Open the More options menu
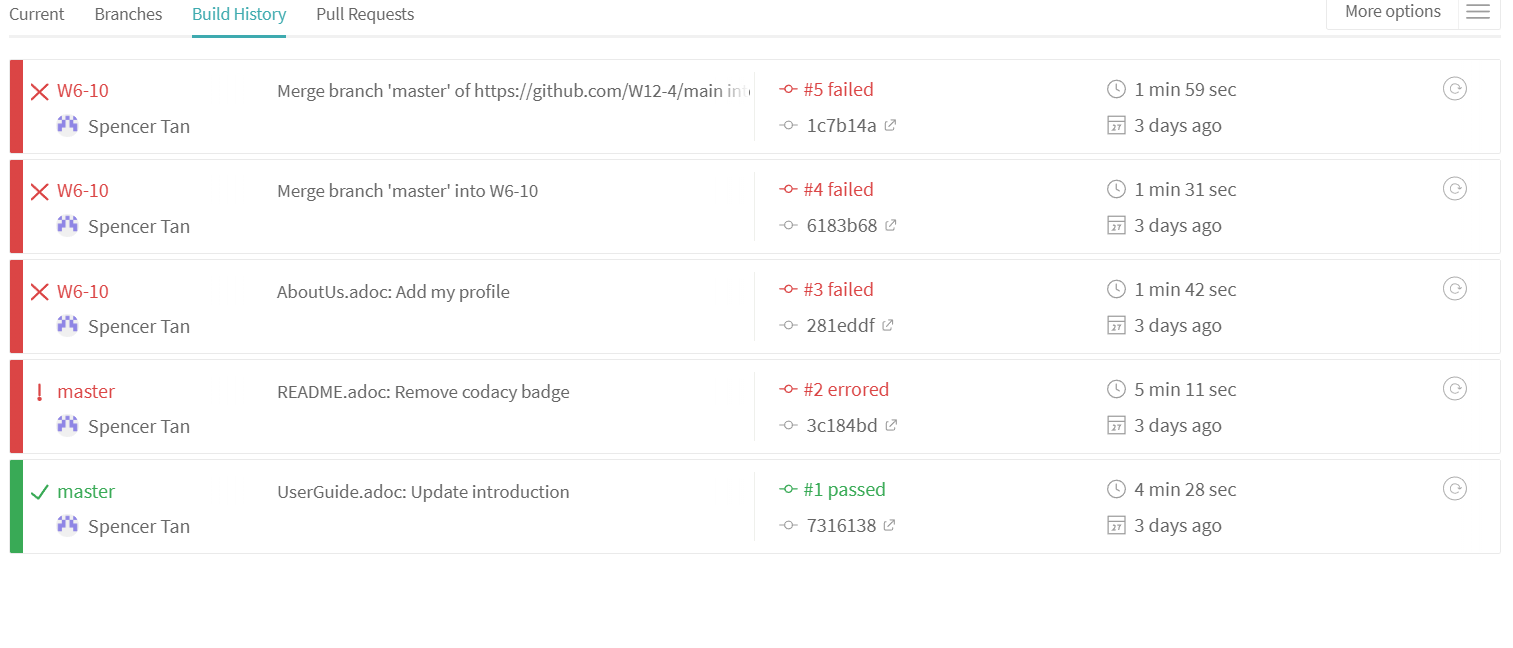Screen dimensions: 1513x648 point(1391,11)
